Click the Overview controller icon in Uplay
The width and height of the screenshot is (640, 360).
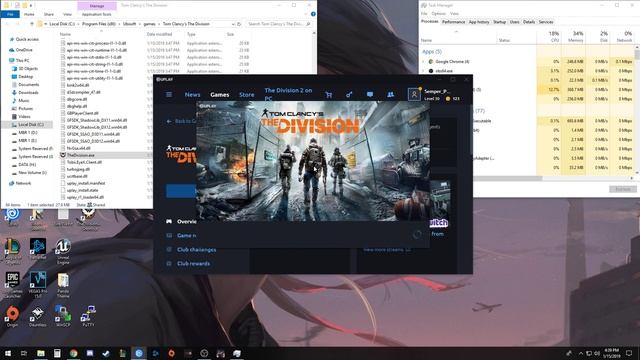pyautogui.click(x=169, y=222)
